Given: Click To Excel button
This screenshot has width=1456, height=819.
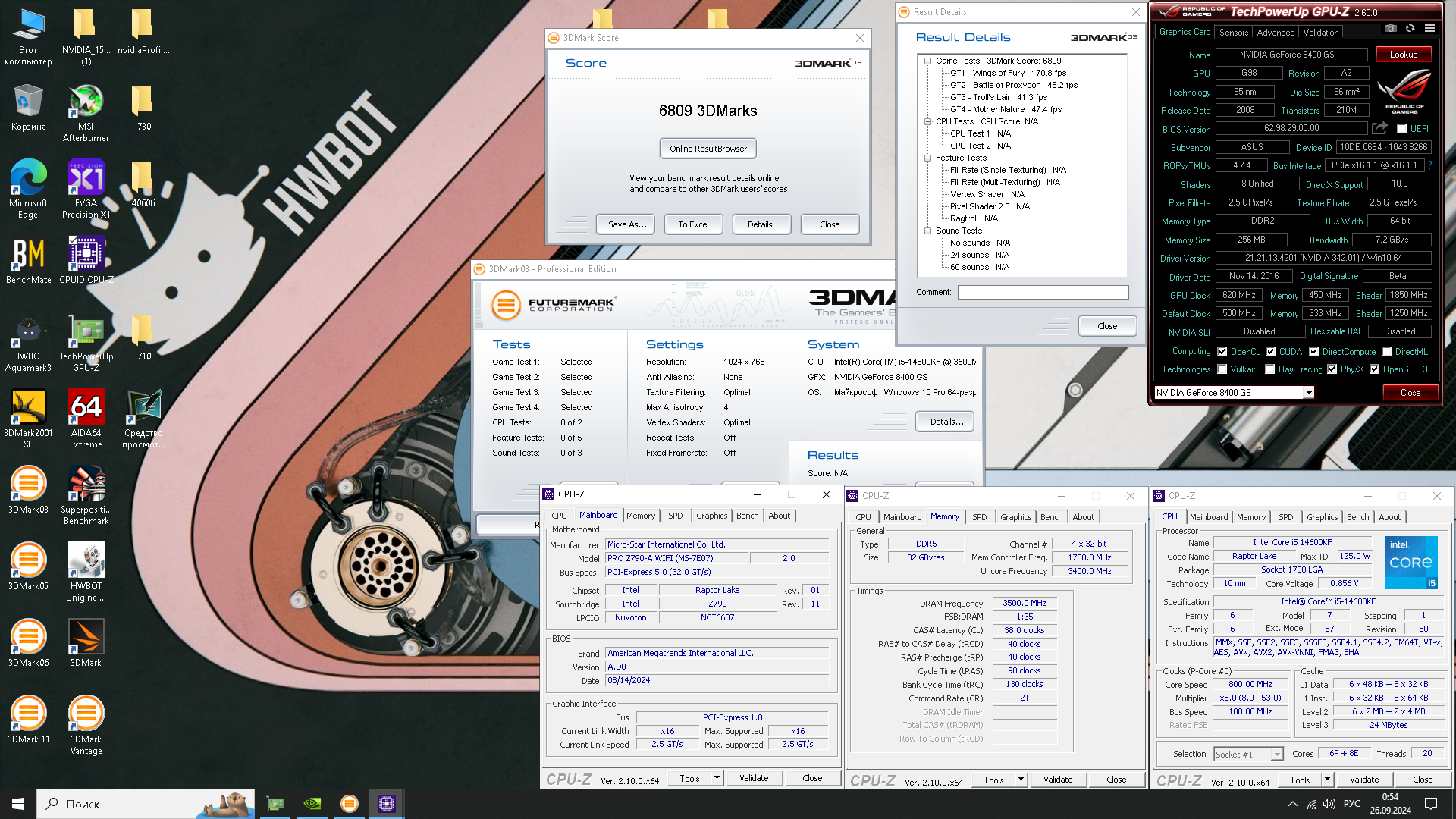Looking at the screenshot, I should coord(693,224).
